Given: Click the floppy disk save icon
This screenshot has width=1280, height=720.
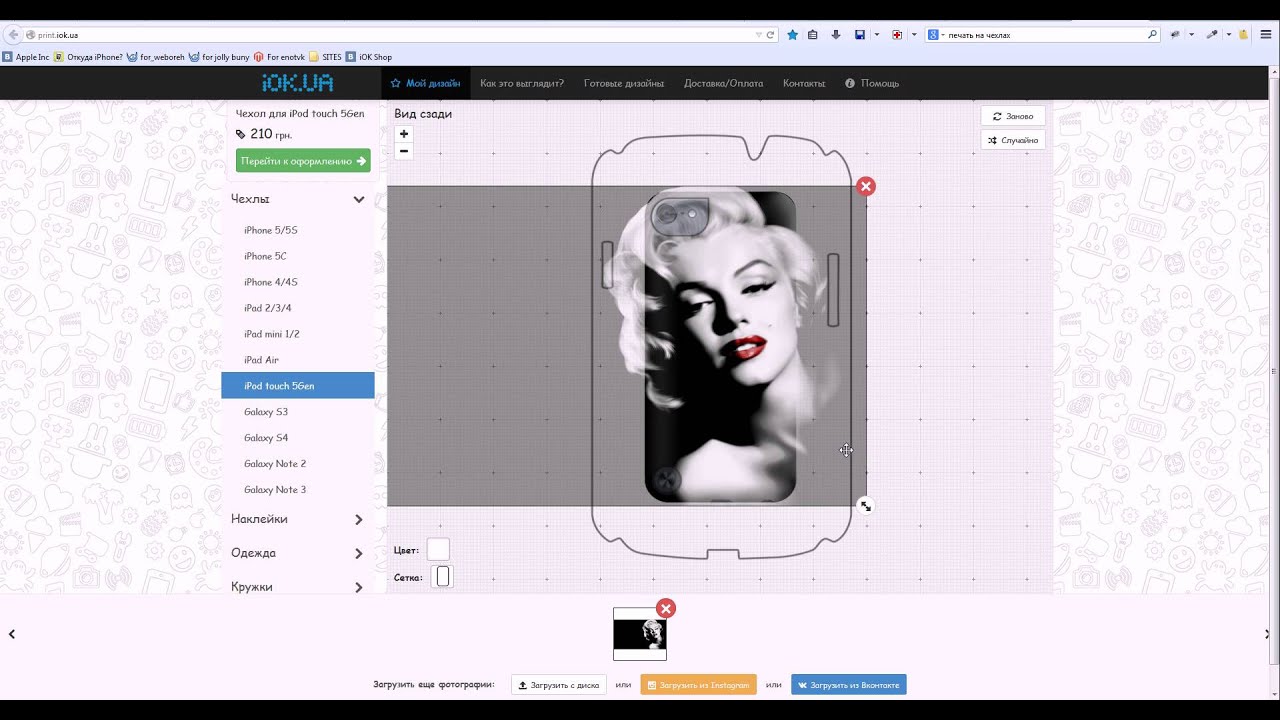Looking at the screenshot, I should click(860, 35).
